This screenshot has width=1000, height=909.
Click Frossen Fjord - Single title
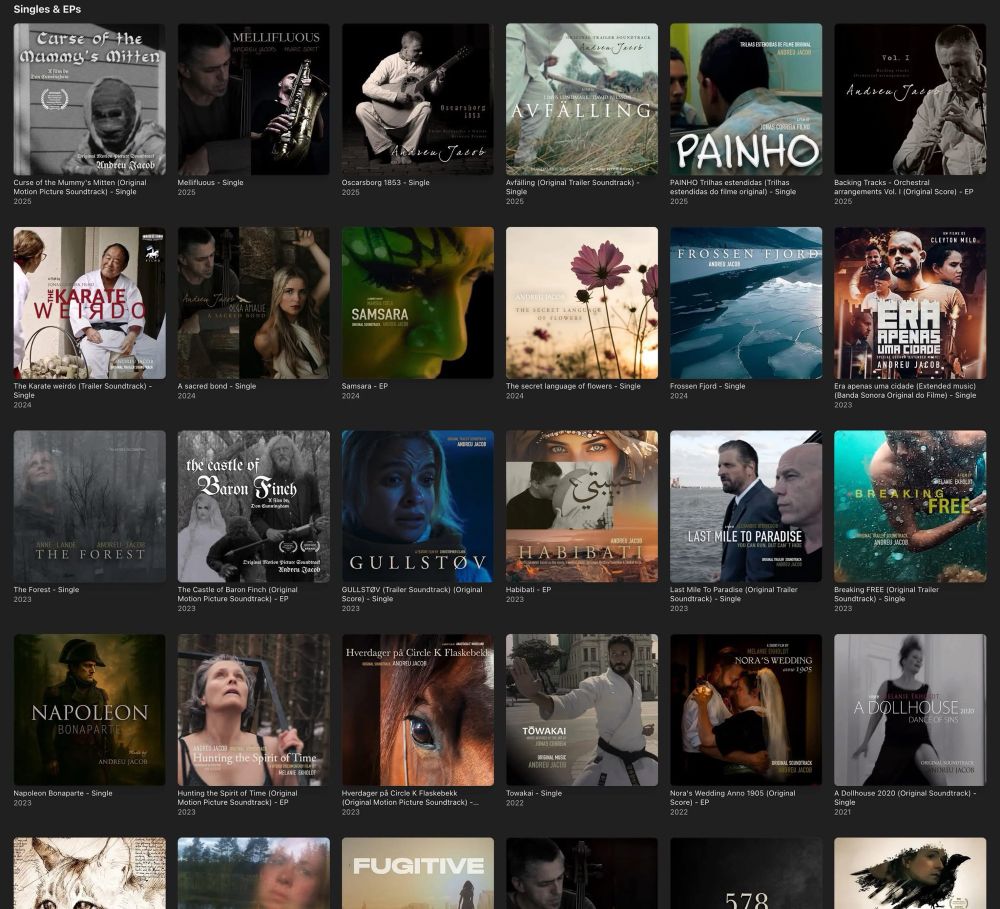[707, 386]
